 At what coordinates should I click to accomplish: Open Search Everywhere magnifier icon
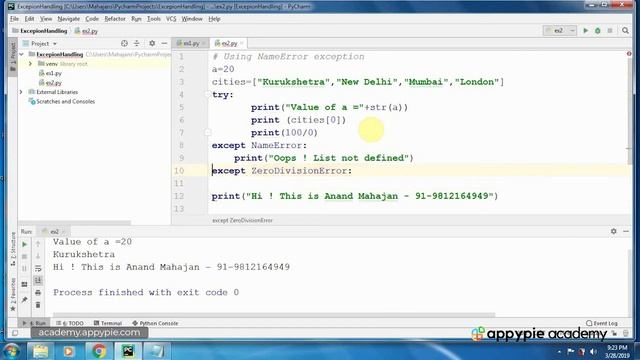pyautogui.click(x=625, y=31)
